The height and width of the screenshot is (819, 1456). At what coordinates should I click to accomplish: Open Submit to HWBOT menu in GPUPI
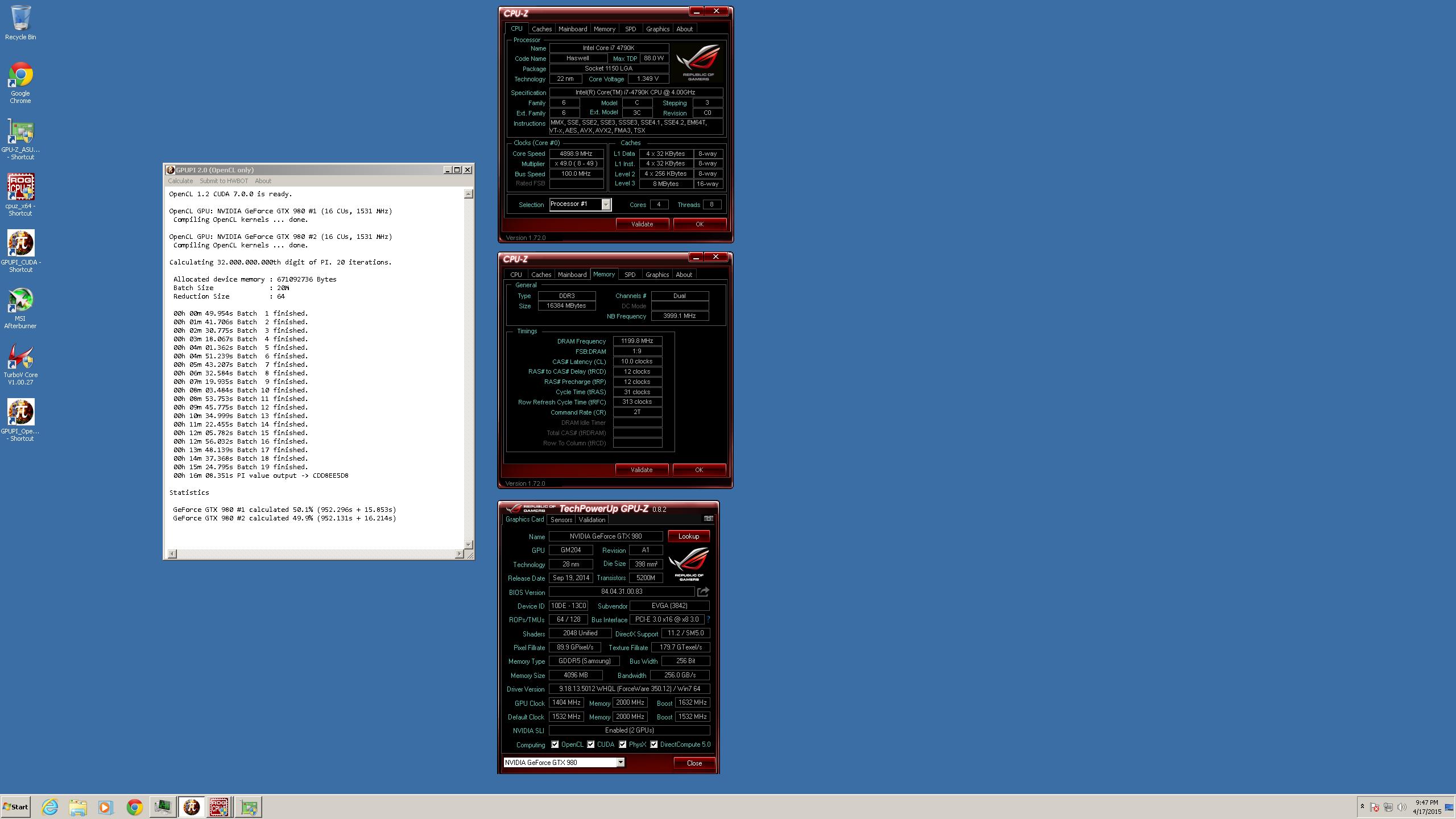click(224, 181)
